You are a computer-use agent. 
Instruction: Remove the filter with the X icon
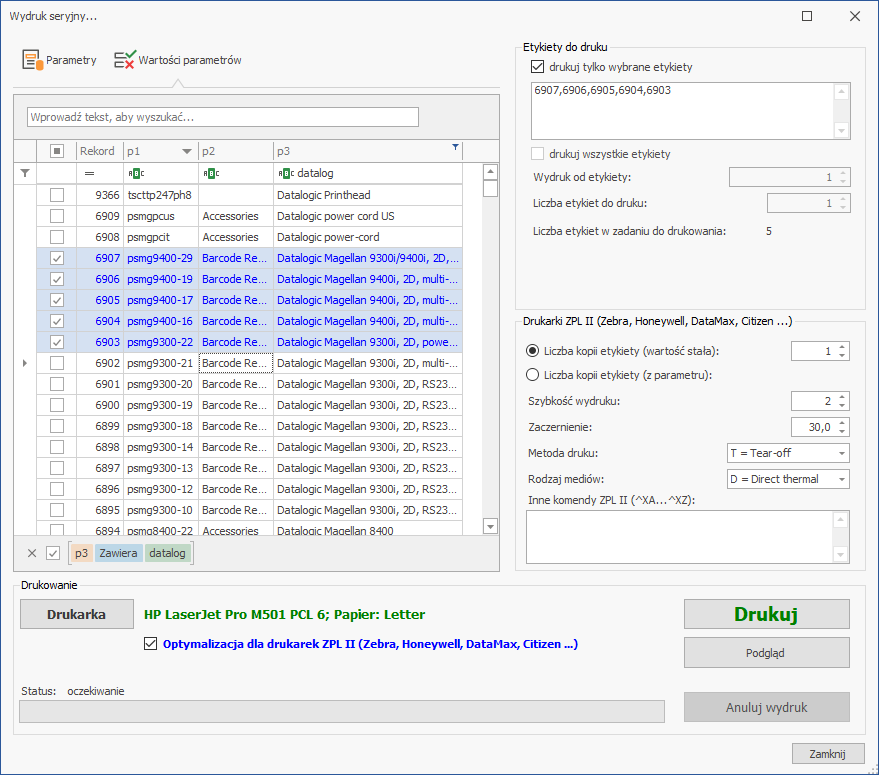click(32, 553)
